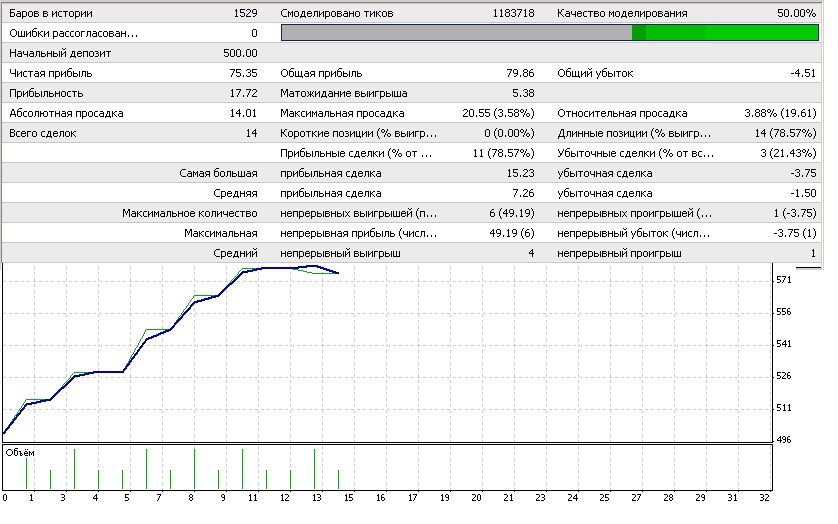Select 'Ошибки рассогласован...' label
Viewport: 838px width, 524px height.
pos(73,33)
